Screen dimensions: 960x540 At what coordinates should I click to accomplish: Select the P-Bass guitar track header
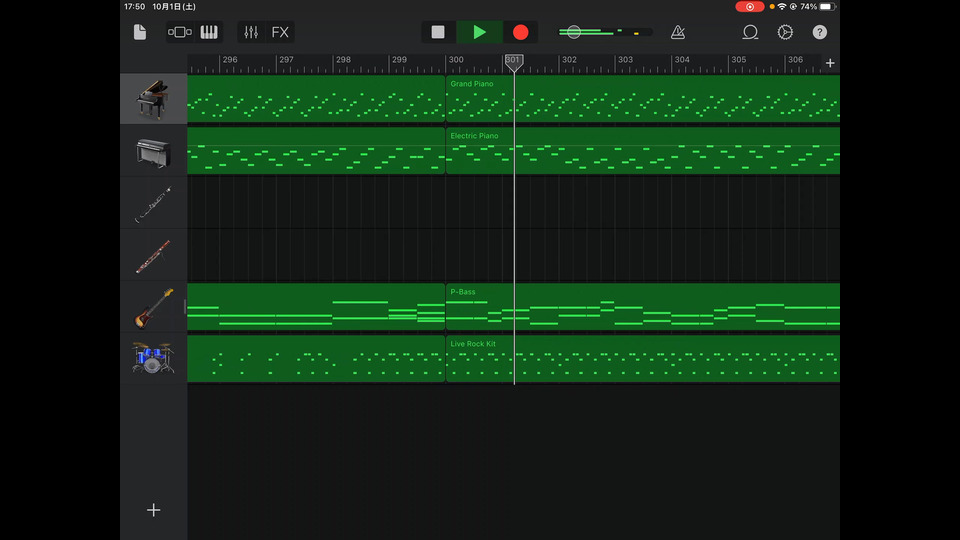tap(153, 307)
